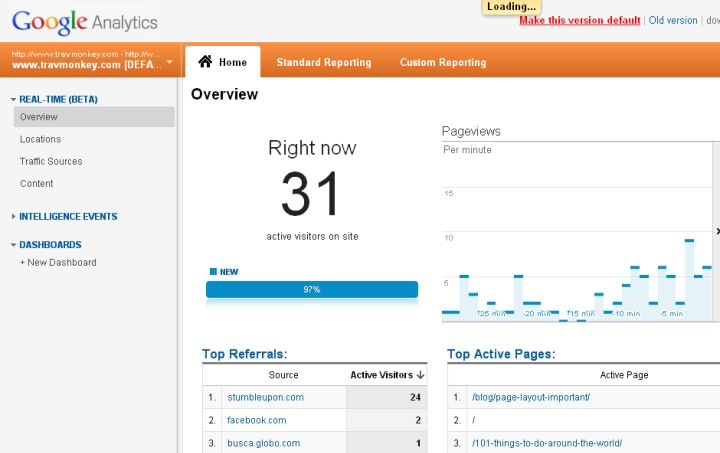Open the stumbleupon.com referral link

point(265,397)
